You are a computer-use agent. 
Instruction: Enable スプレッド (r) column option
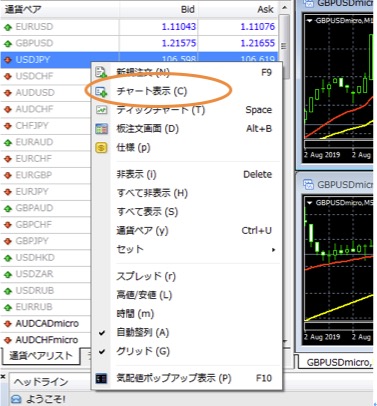click(x=187, y=276)
